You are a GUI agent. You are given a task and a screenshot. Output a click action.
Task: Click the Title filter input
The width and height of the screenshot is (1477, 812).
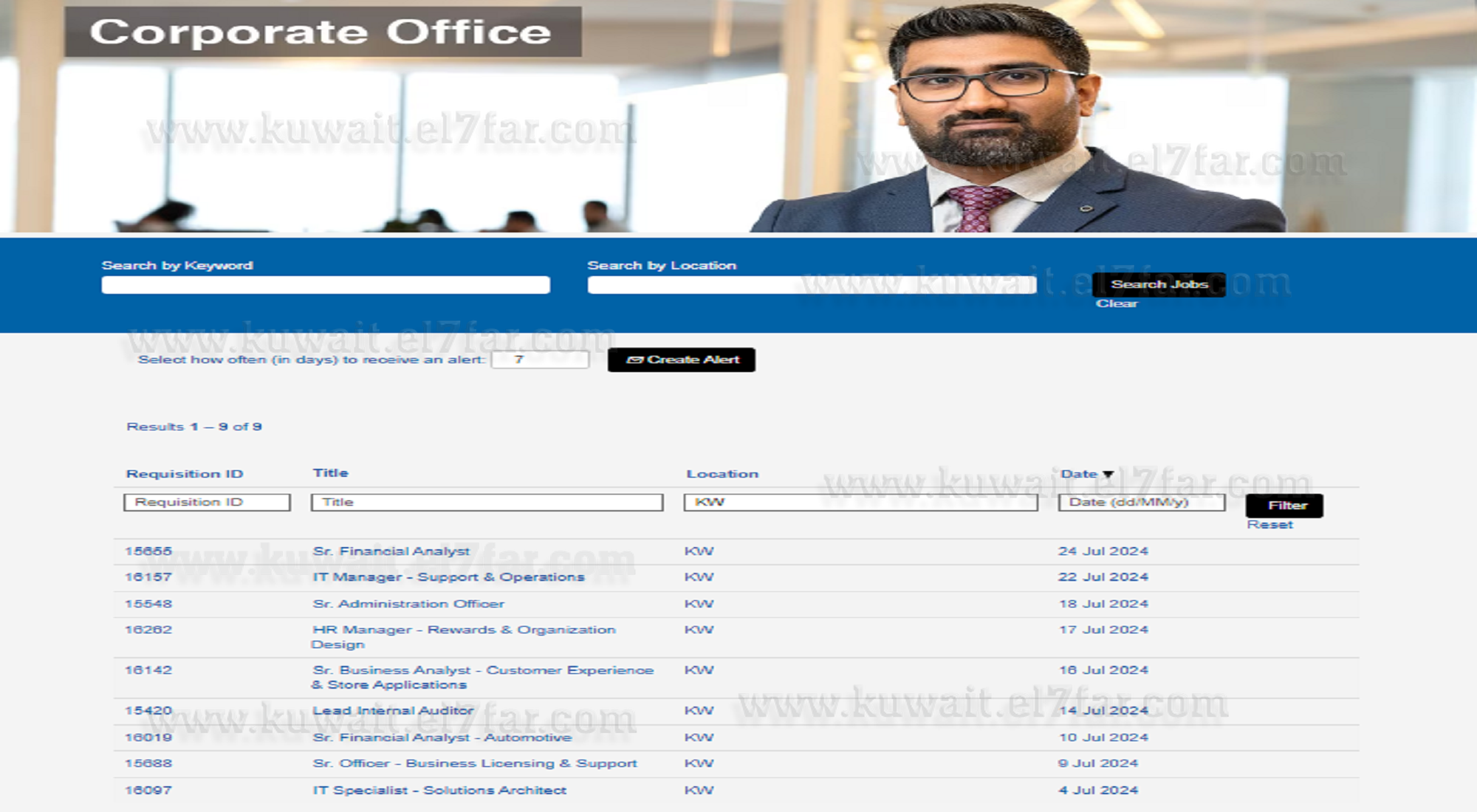pos(487,502)
